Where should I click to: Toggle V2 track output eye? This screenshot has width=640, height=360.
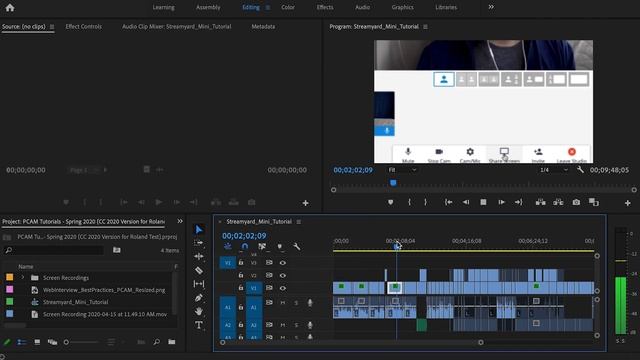click(x=282, y=276)
